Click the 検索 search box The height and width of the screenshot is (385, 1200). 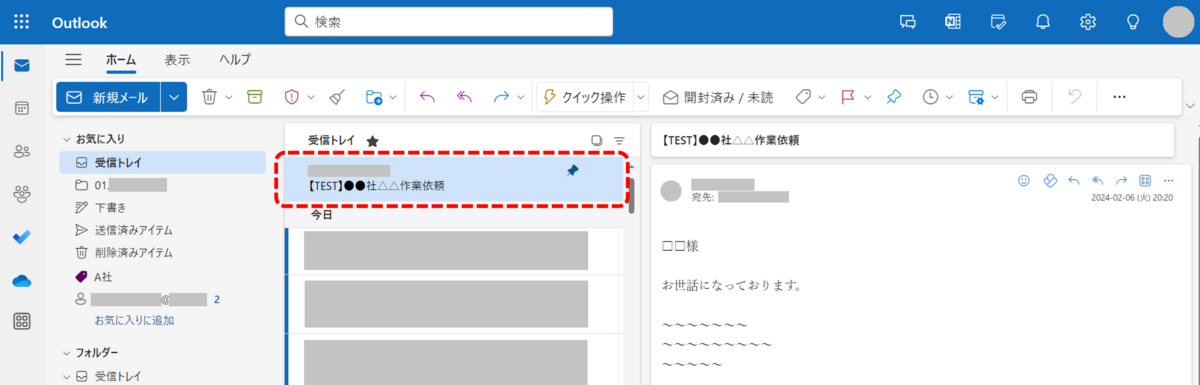(448, 21)
